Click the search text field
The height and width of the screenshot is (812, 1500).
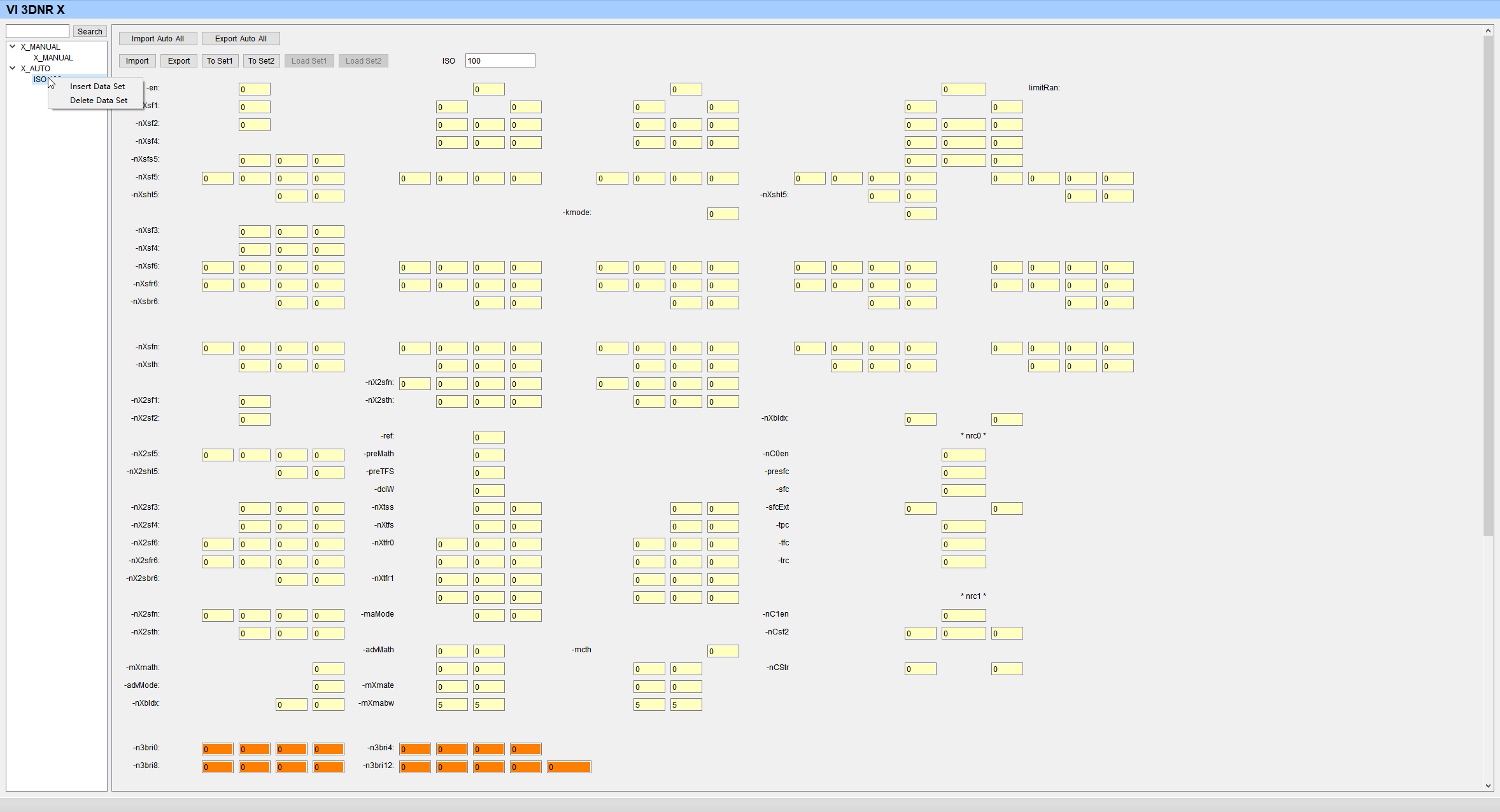click(38, 31)
